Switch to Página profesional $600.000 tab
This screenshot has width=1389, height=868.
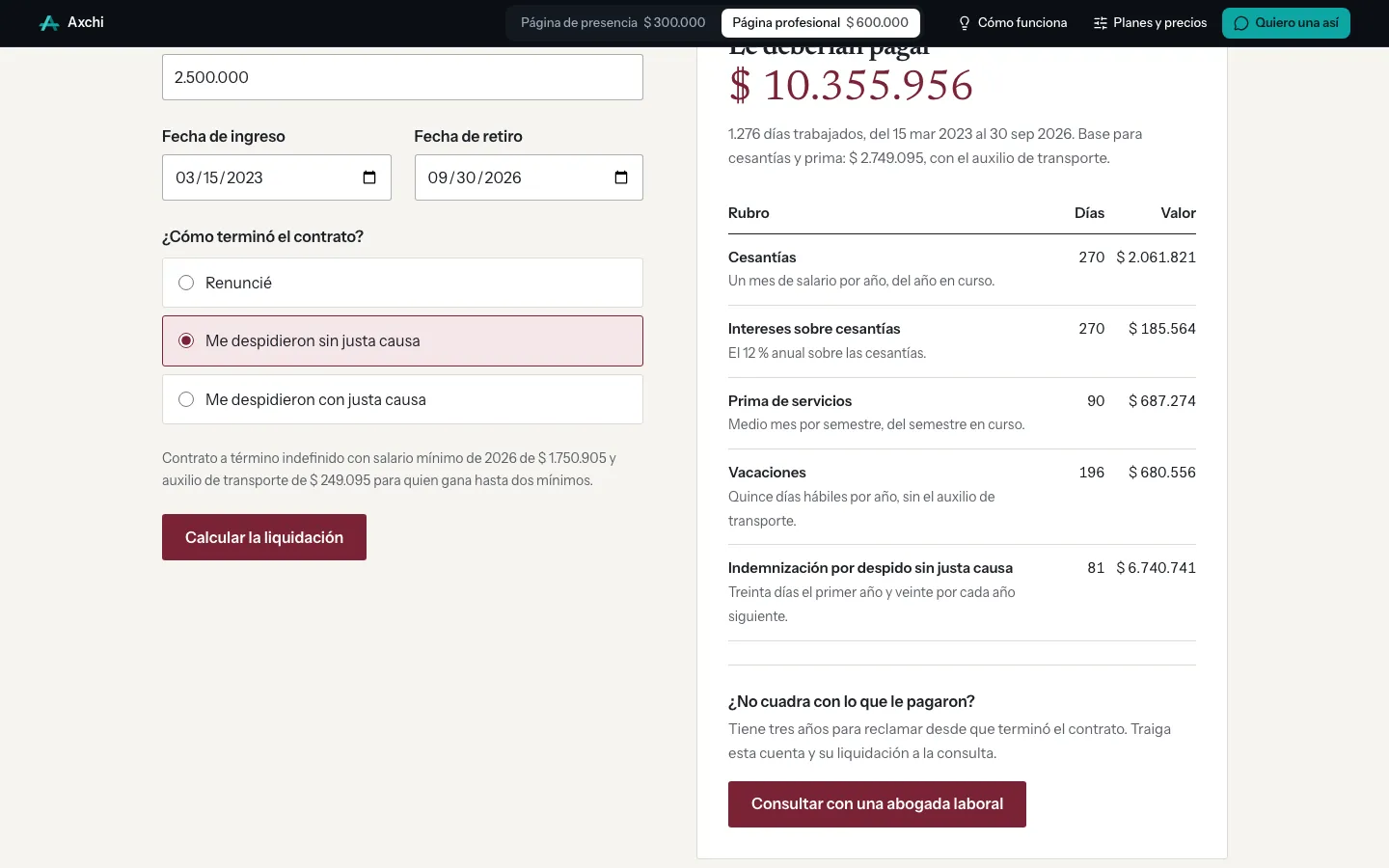click(821, 23)
